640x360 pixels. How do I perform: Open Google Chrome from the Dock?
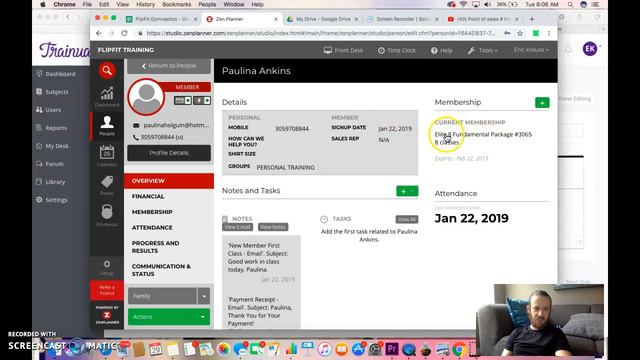coord(460,349)
